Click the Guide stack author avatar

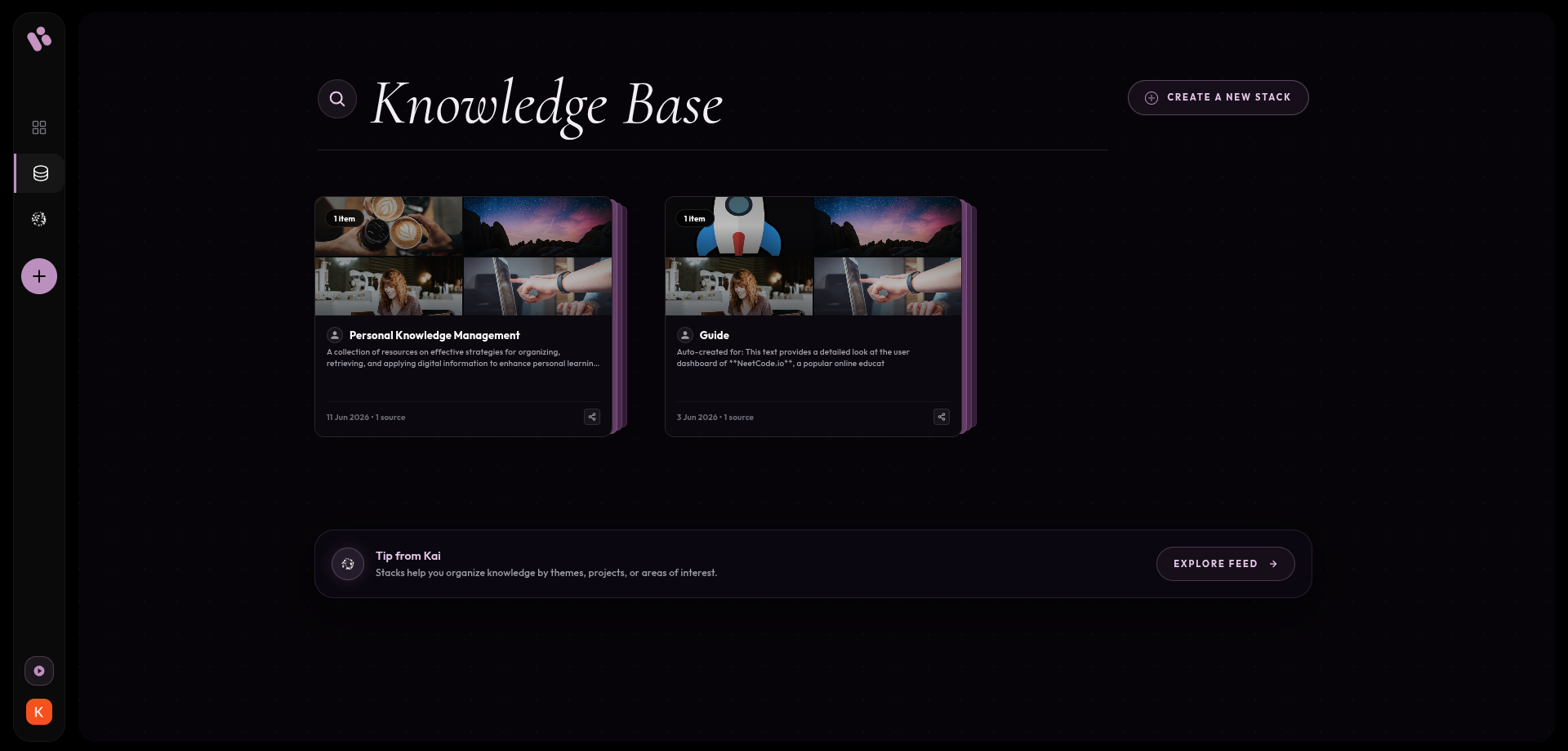(685, 335)
